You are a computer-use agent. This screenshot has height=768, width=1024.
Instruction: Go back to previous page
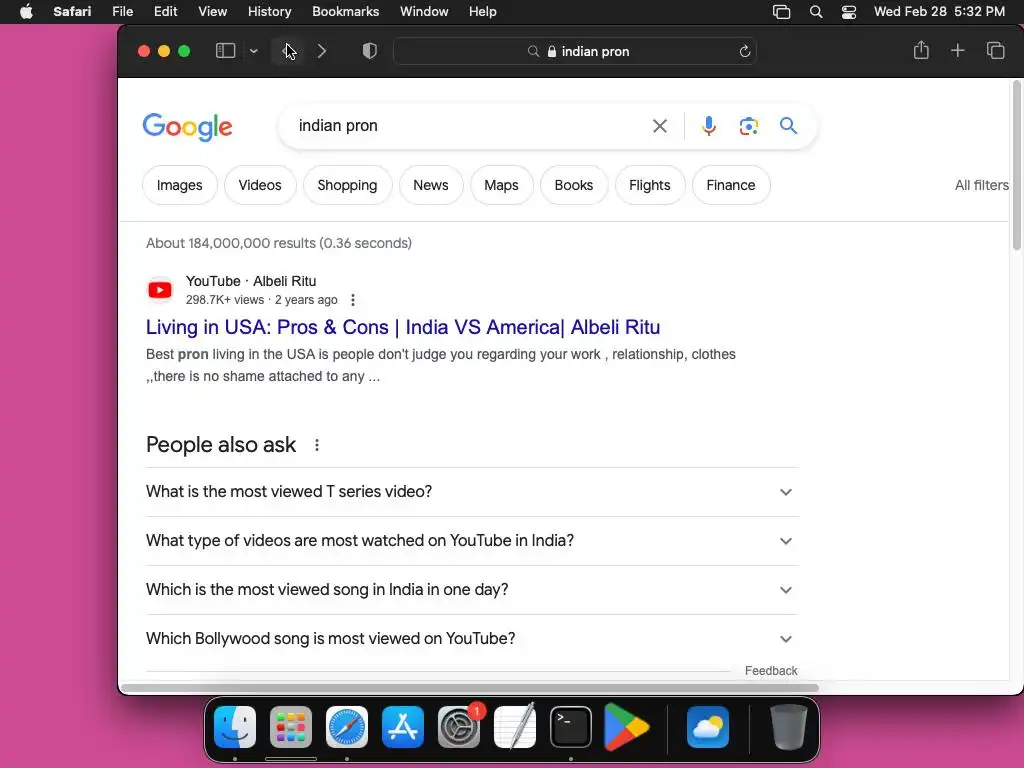coord(288,51)
